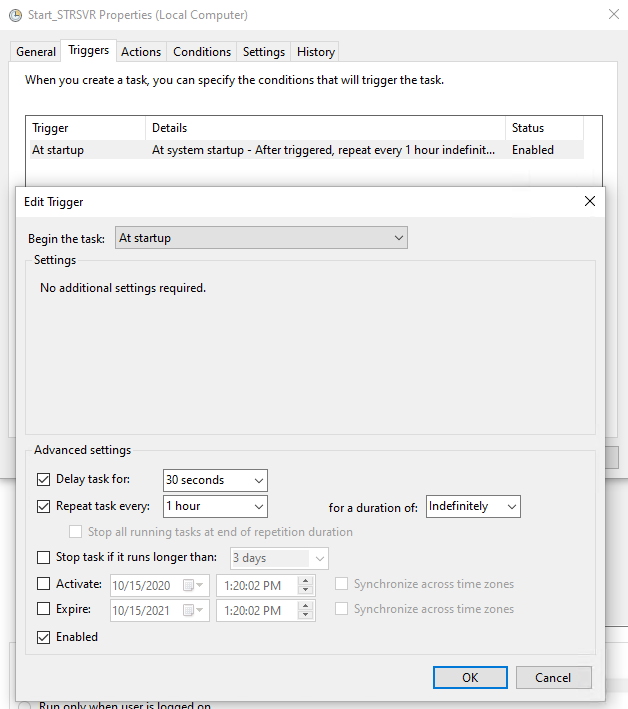628x709 pixels.
Task: Switch to the General tab
Action: pyautogui.click(x=36, y=52)
